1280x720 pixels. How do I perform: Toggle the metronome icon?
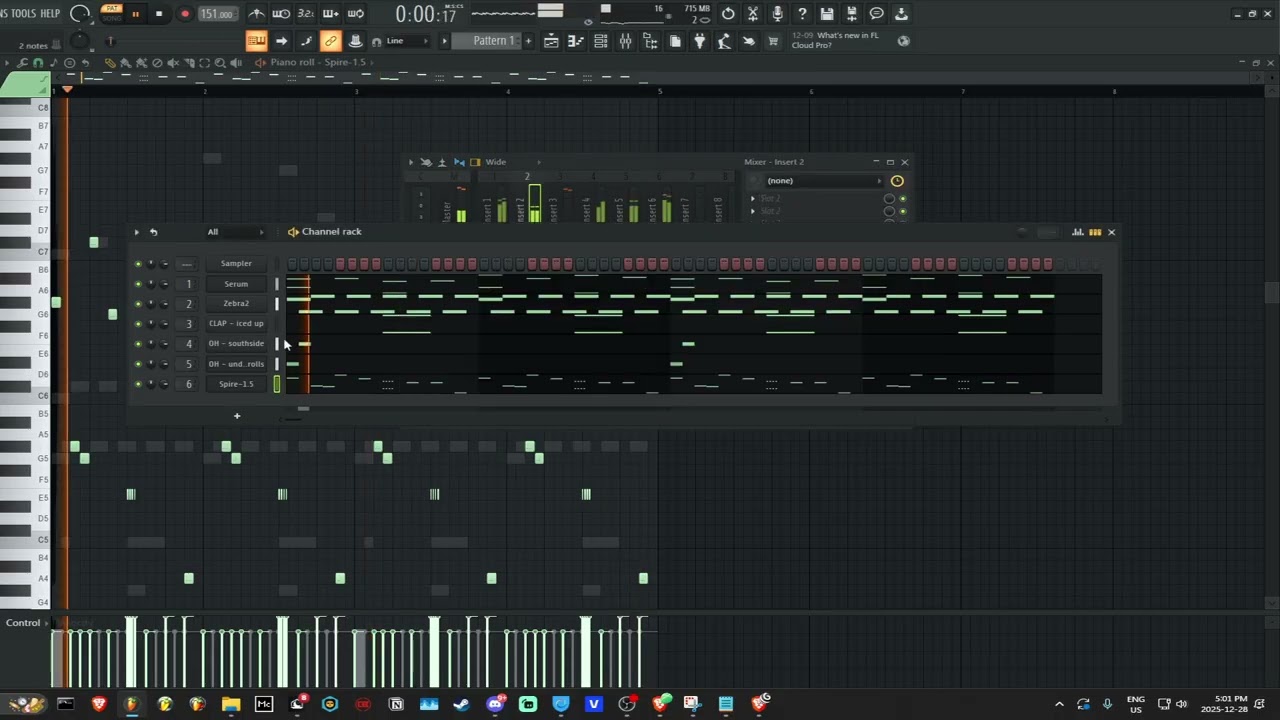(257, 14)
